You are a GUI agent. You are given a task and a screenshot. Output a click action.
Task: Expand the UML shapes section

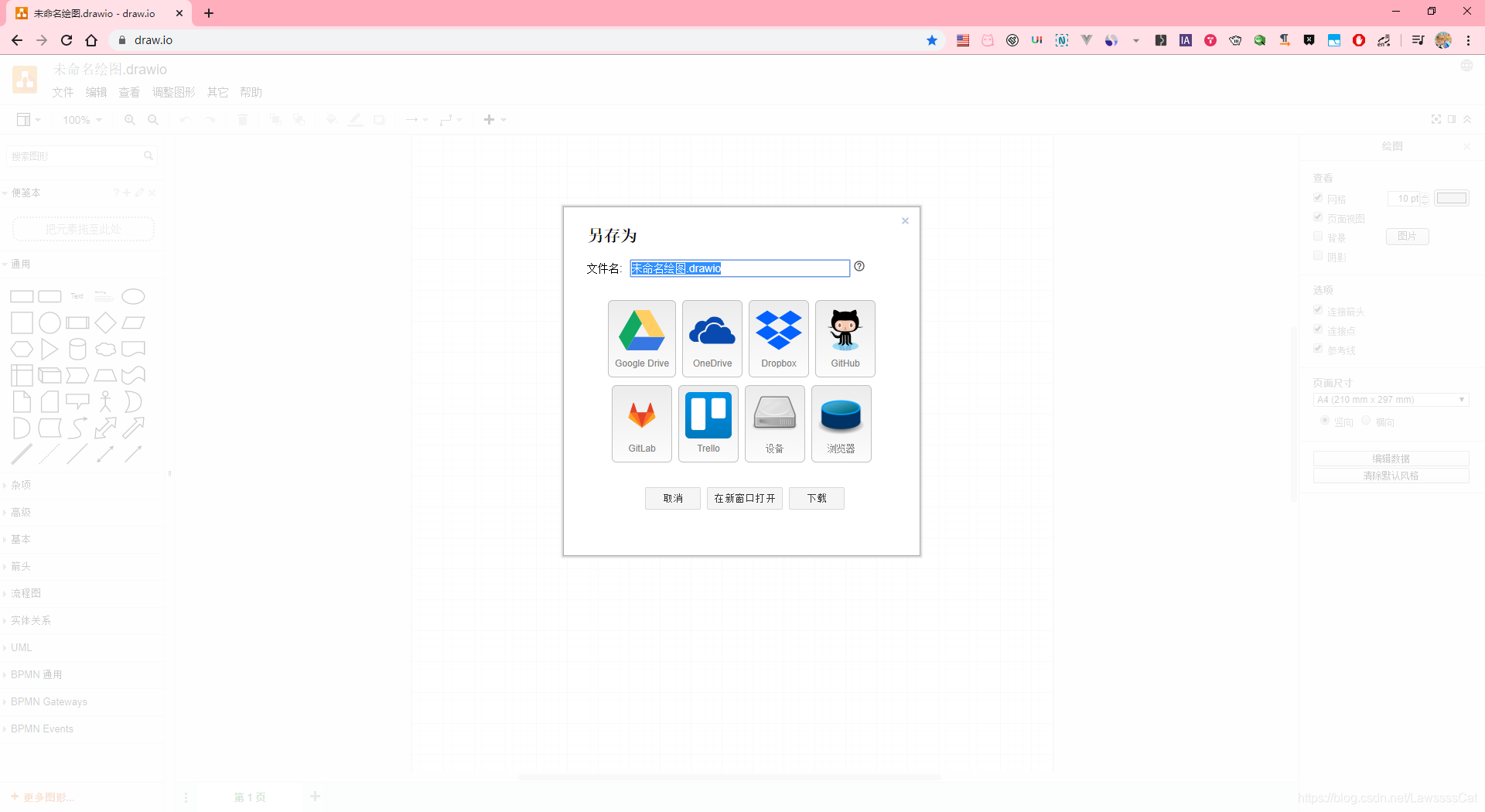(21, 647)
